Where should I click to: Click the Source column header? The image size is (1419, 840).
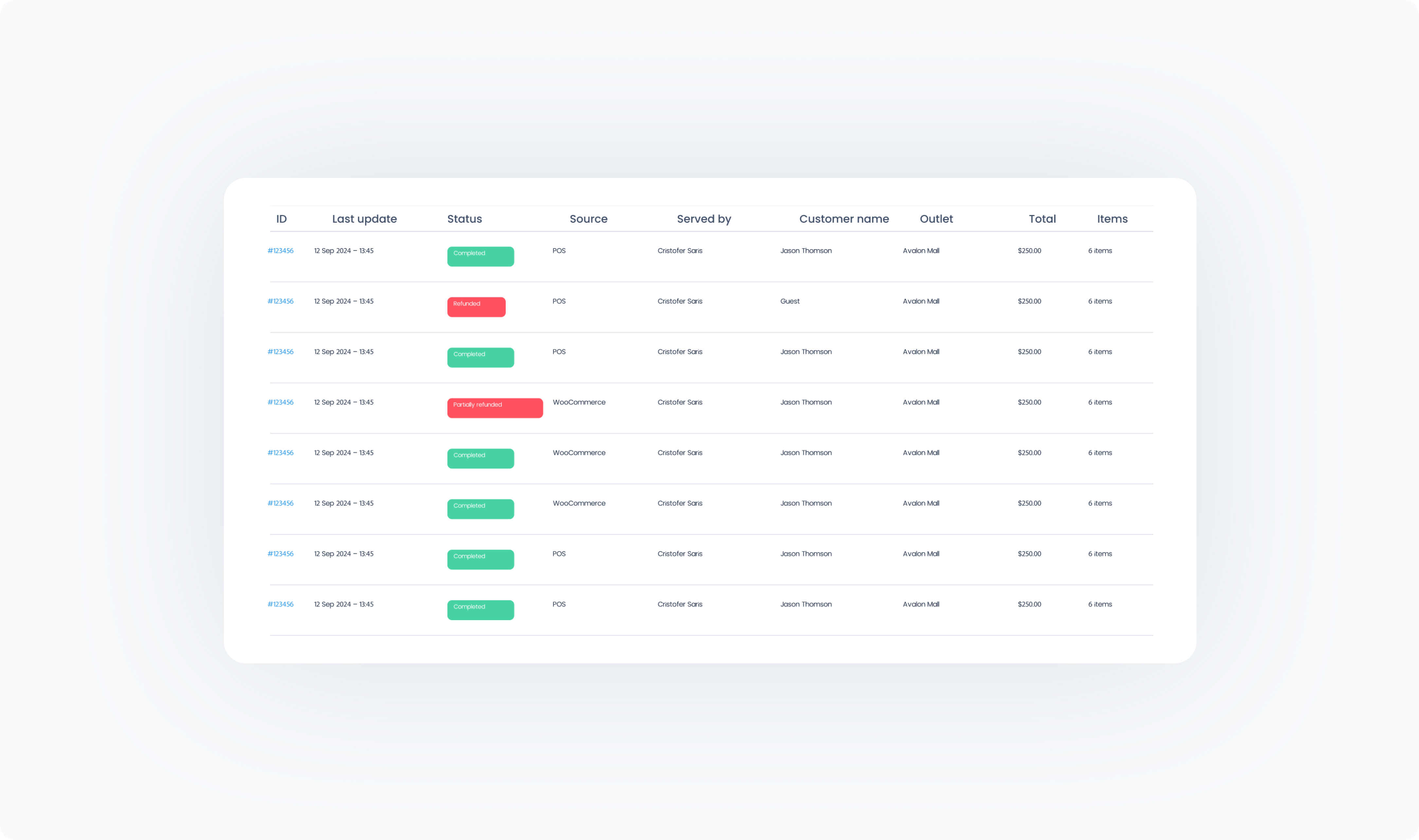(x=588, y=219)
